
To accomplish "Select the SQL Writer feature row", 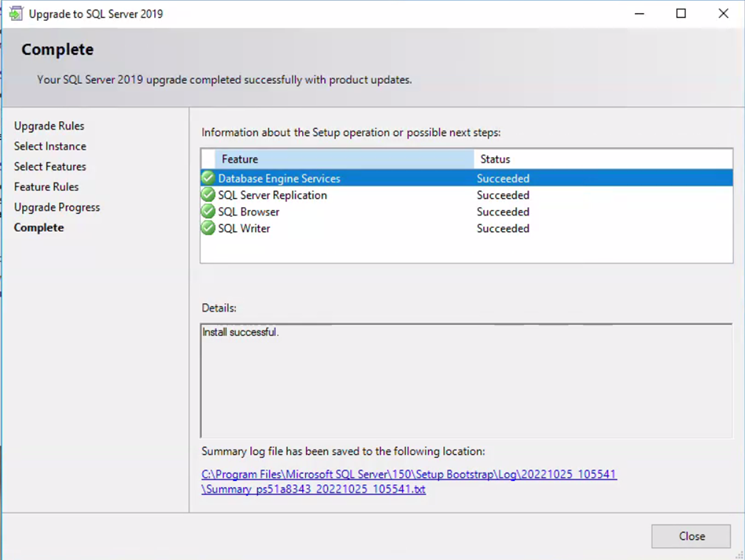I will tap(467, 228).
